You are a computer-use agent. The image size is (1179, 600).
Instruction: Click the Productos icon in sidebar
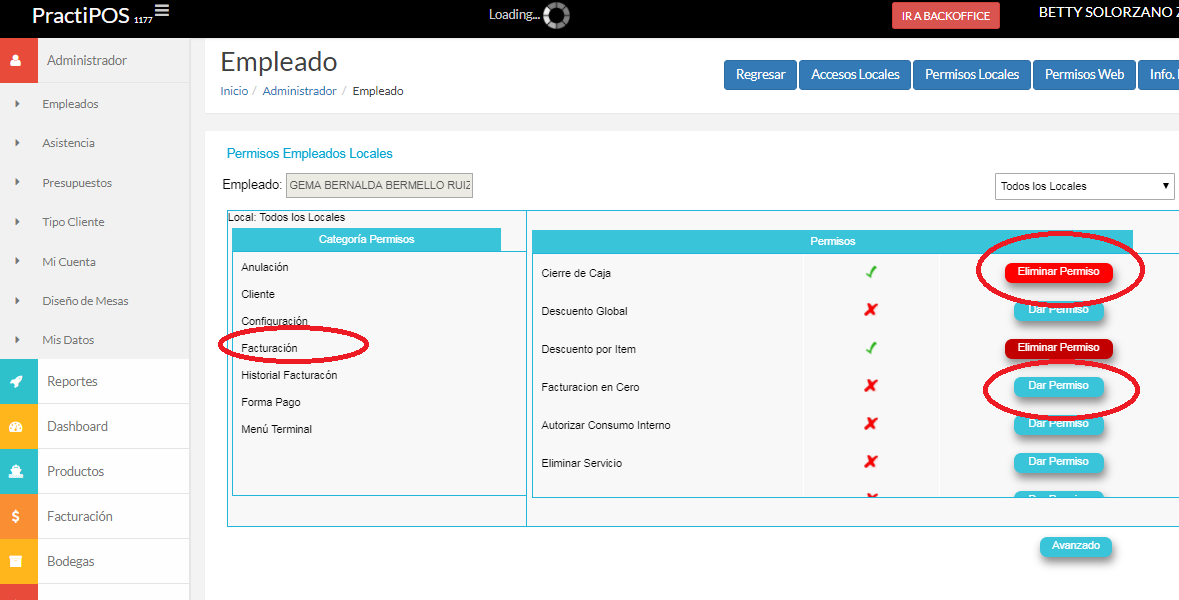pos(16,472)
